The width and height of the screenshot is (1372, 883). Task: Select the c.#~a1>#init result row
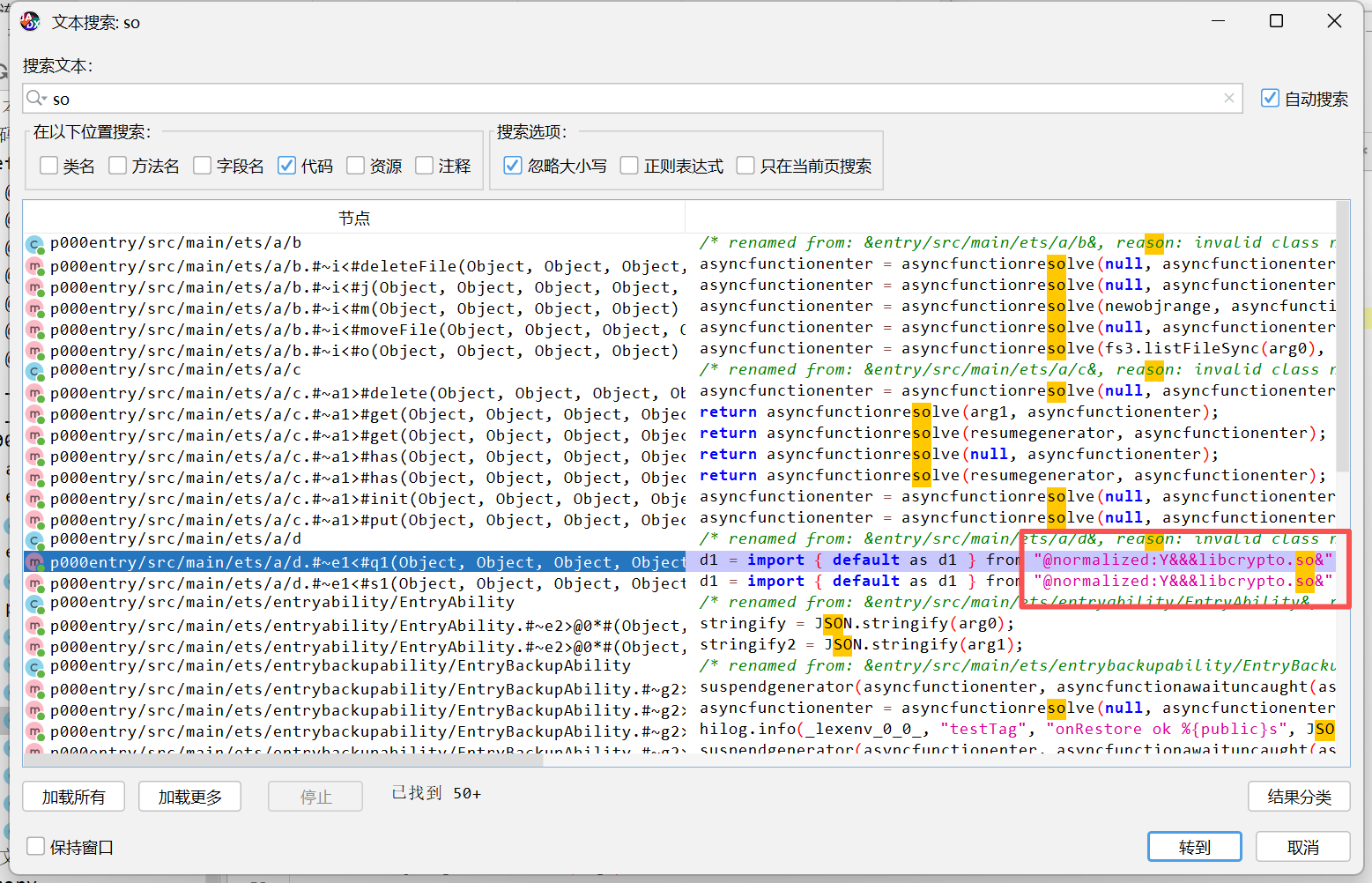[355, 499]
